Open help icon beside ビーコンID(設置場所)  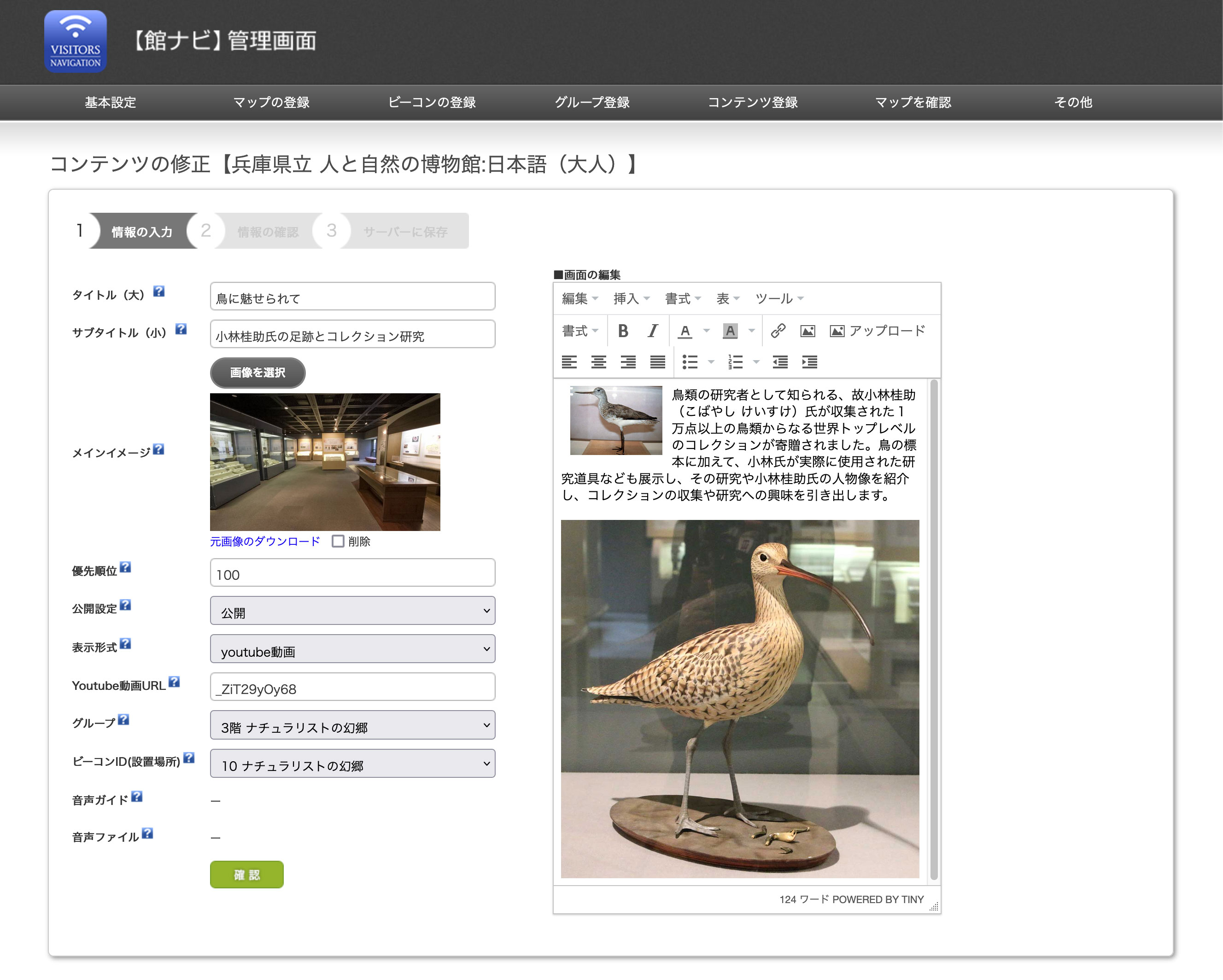189,758
